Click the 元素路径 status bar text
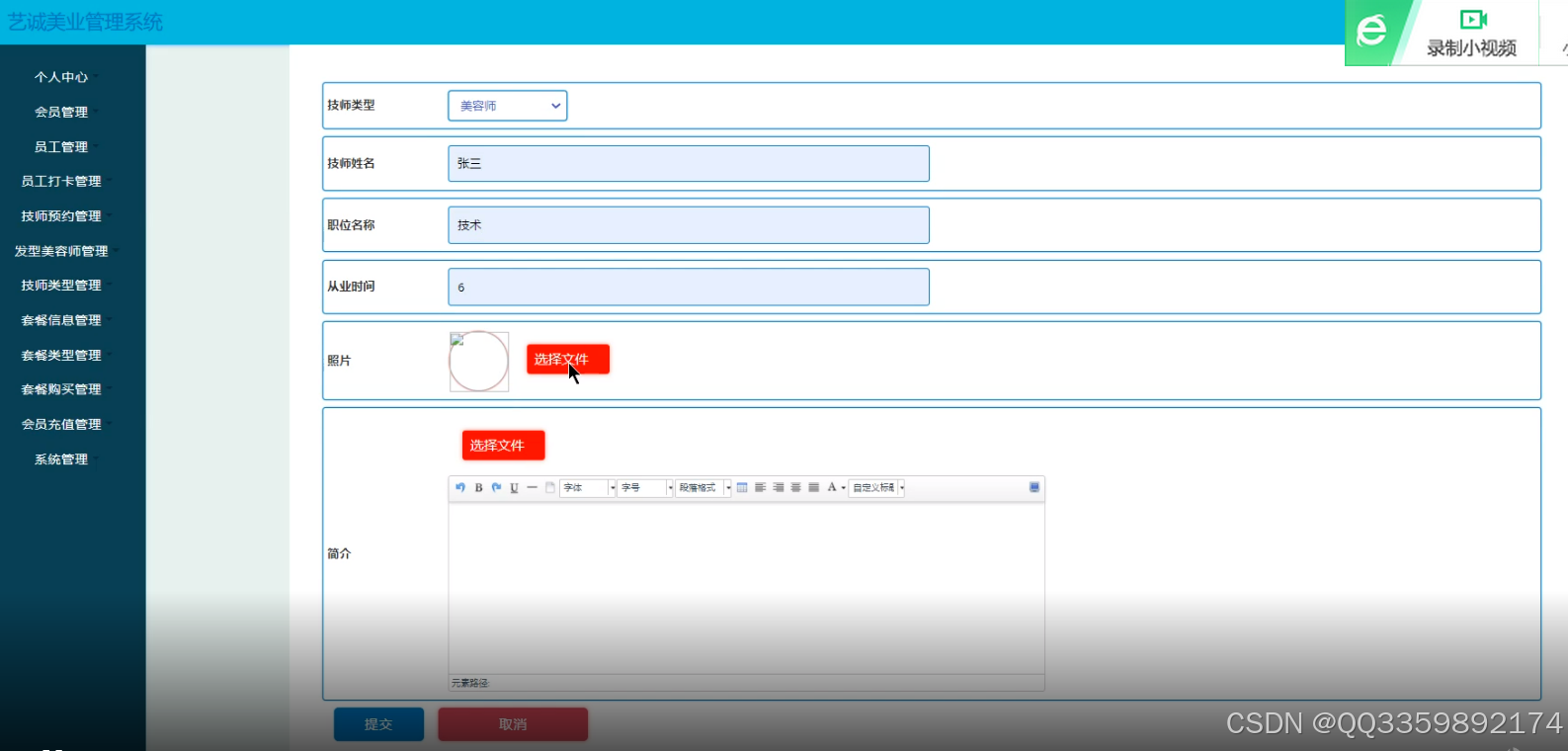The height and width of the screenshot is (751, 1568). (x=470, y=683)
